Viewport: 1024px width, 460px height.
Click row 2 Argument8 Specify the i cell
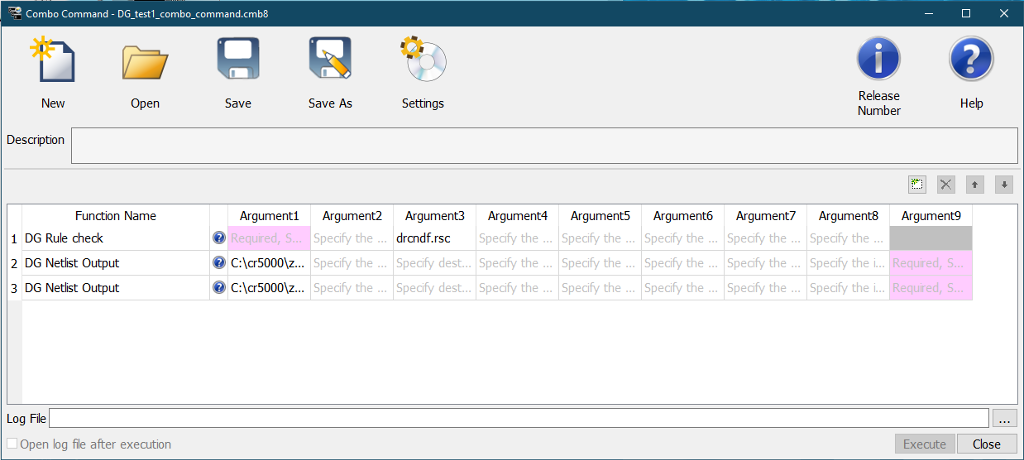click(848, 263)
